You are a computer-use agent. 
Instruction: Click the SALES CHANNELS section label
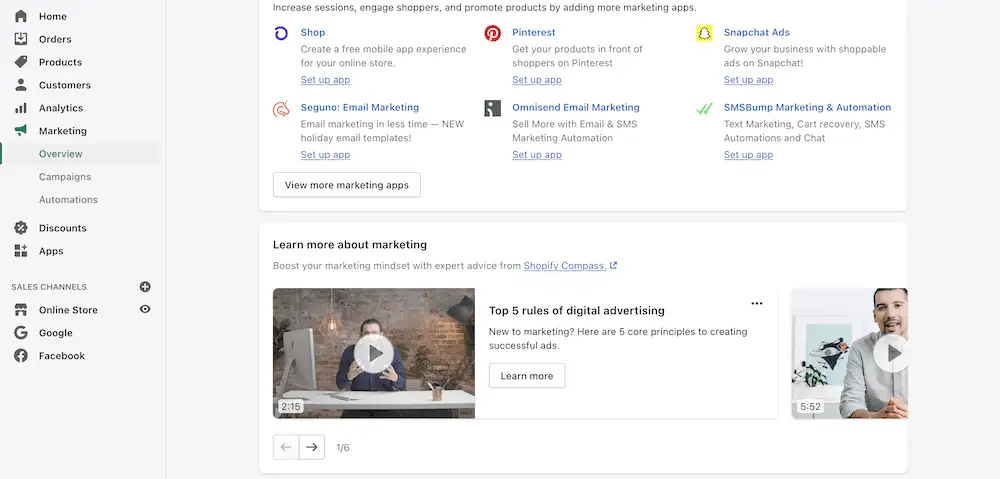coord(49,287)
